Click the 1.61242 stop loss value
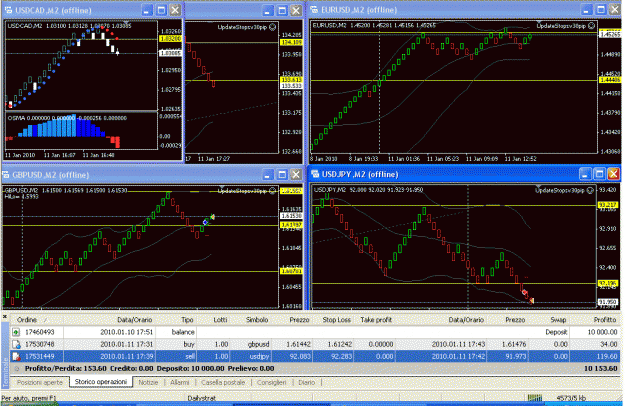Viewport: 625px width, 406px height. coord(340,344)
